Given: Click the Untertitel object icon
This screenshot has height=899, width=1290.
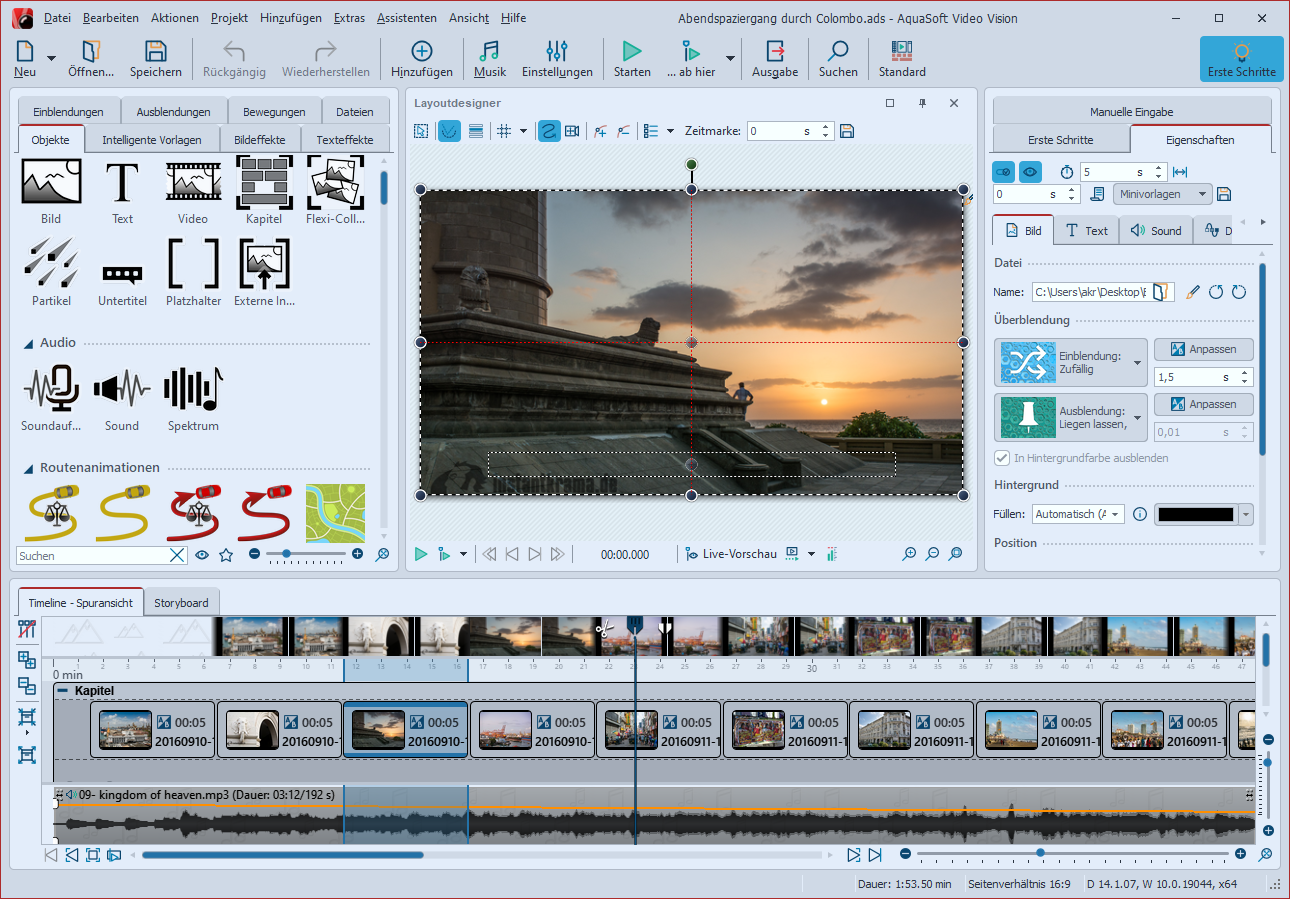Looking at the screenshot, I should tap(122, 270).
